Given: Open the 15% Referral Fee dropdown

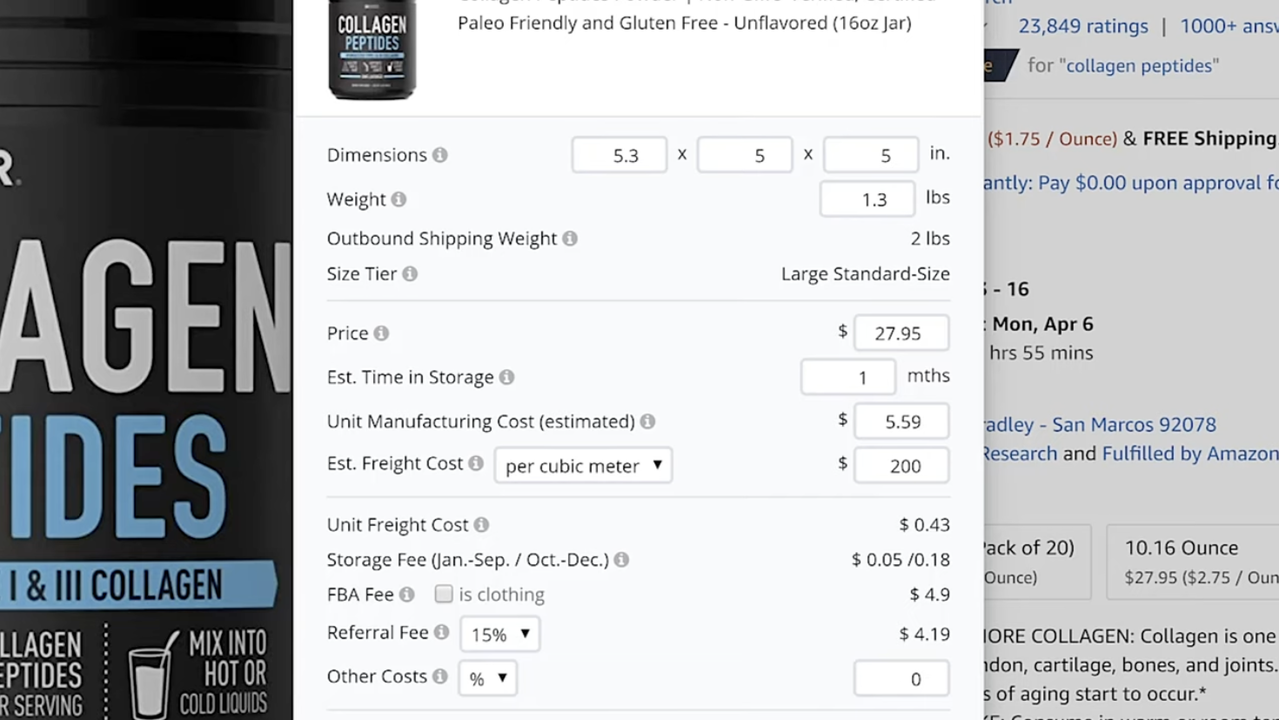Looking at the screenshot, I should click(499, 634).
